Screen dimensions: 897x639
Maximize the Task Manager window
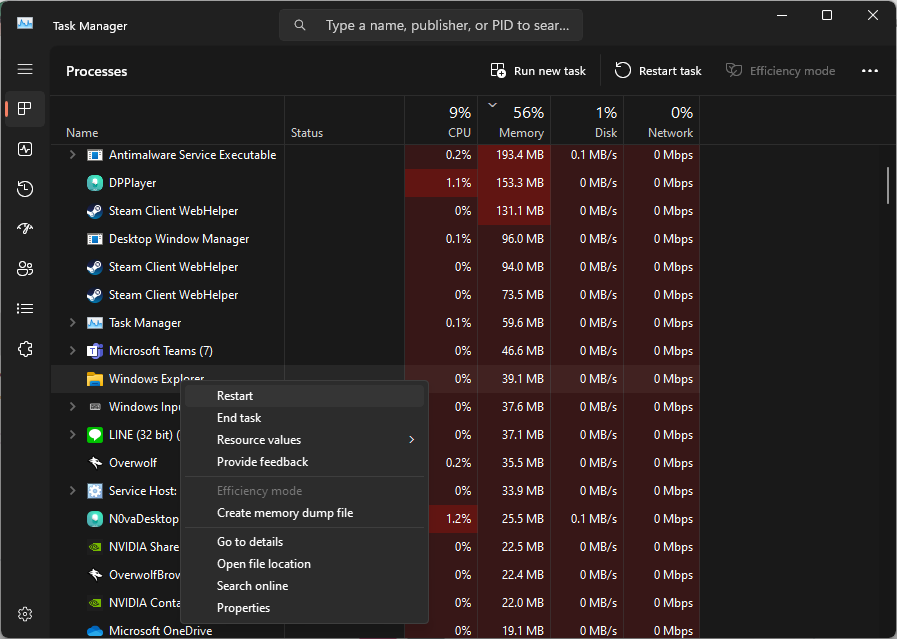tap(827, 15)
